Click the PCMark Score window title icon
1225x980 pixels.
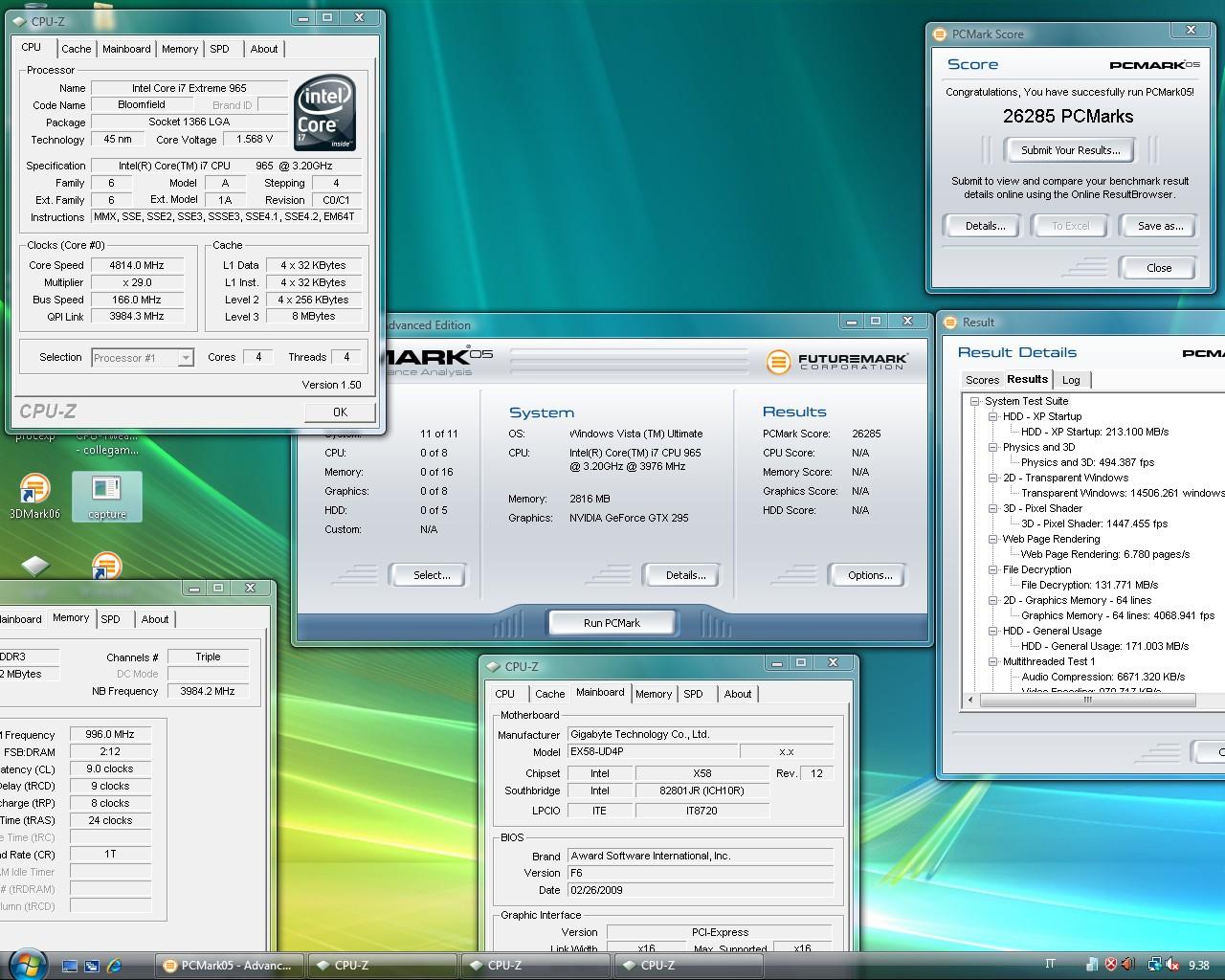point(941,33)
